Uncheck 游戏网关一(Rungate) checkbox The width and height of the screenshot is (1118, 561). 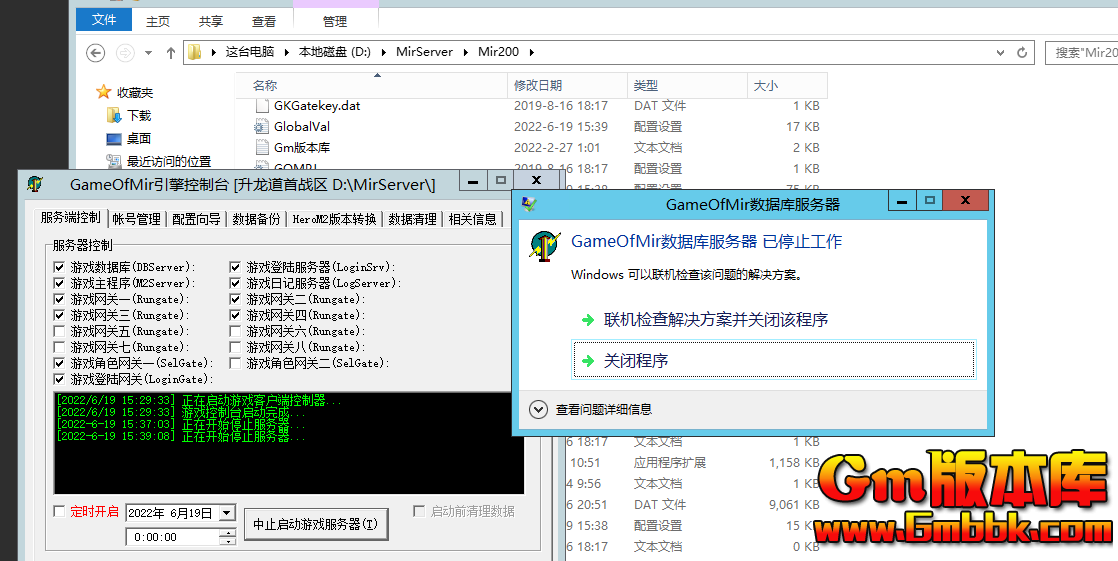click(58, 299)
